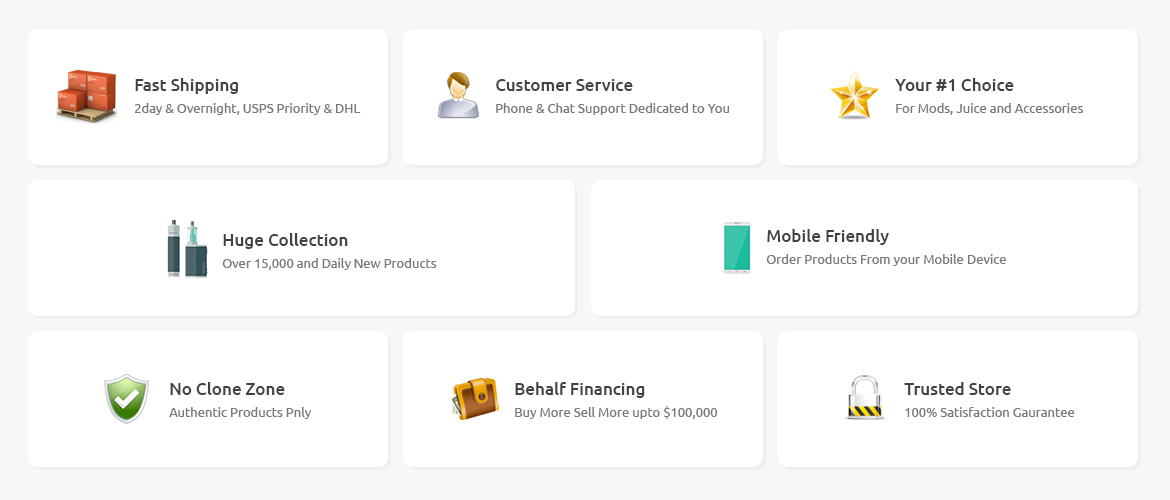
Task: Click the orange shipping boxes icon
Action: pos(87,96)
